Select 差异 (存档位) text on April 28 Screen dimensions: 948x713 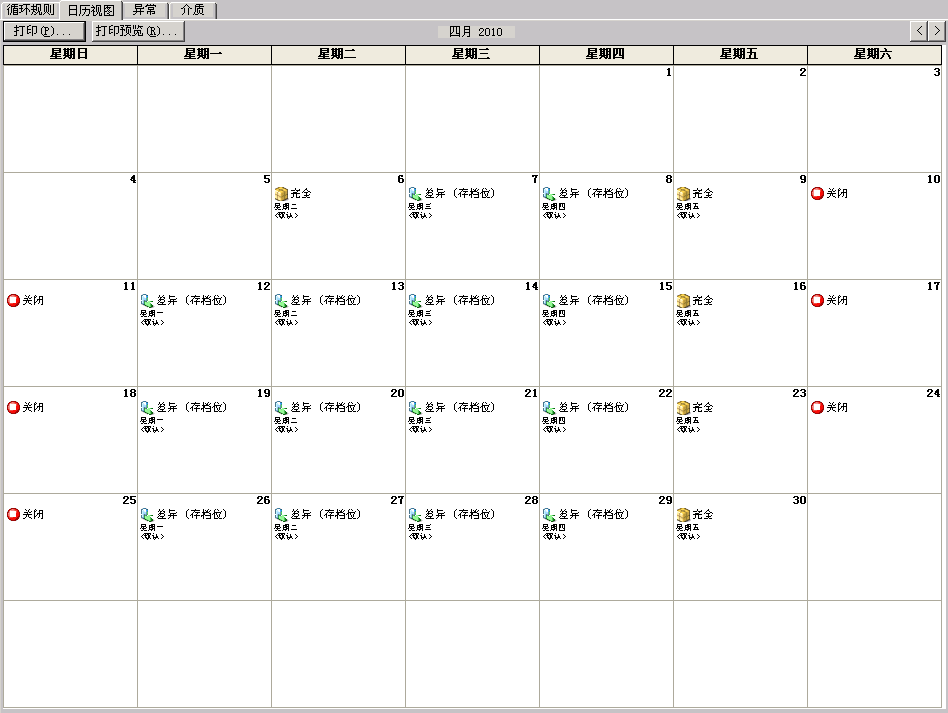pos(460,515)
